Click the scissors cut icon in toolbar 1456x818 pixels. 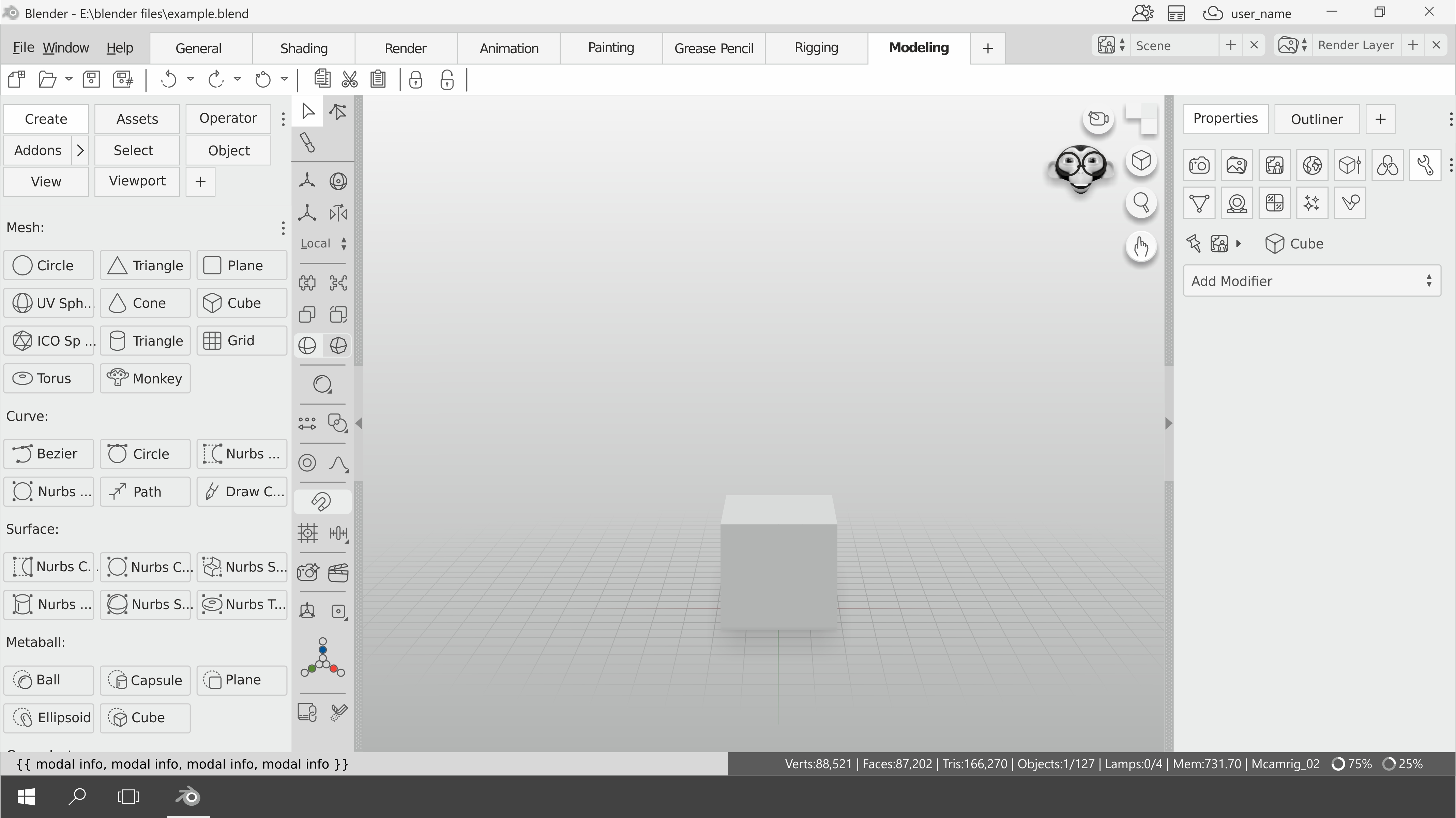[350, 80]
